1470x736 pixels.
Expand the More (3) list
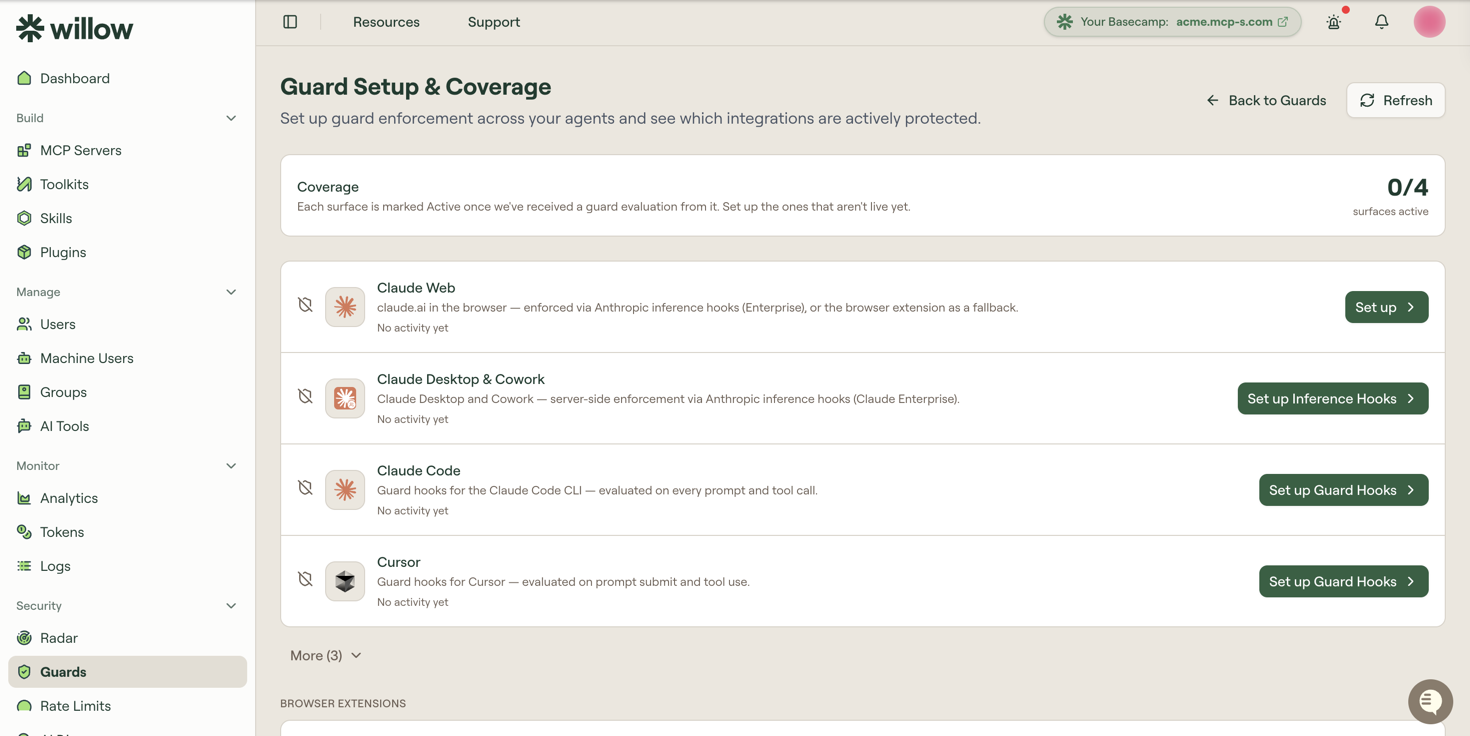pyautogui.click(x=326, y=656)
